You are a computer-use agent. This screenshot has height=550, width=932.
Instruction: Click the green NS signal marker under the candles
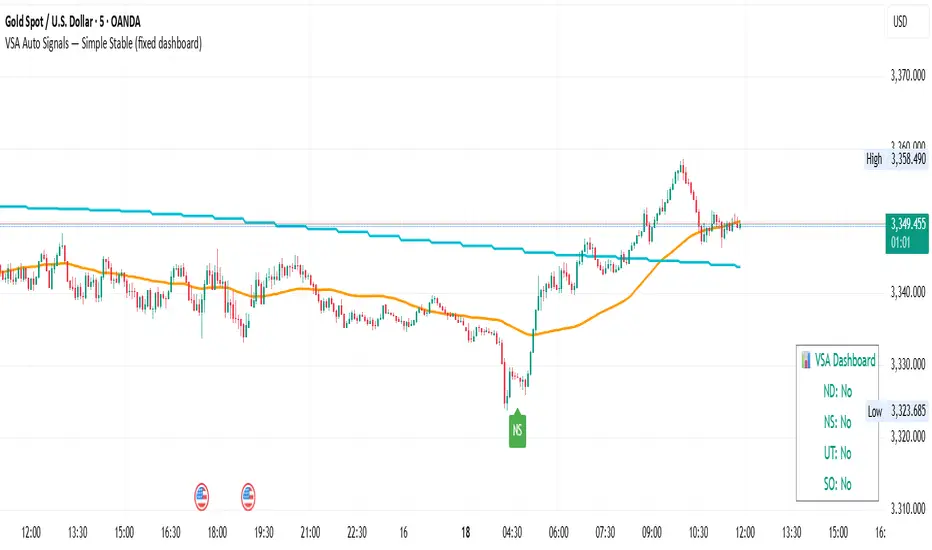pos(517,431)
